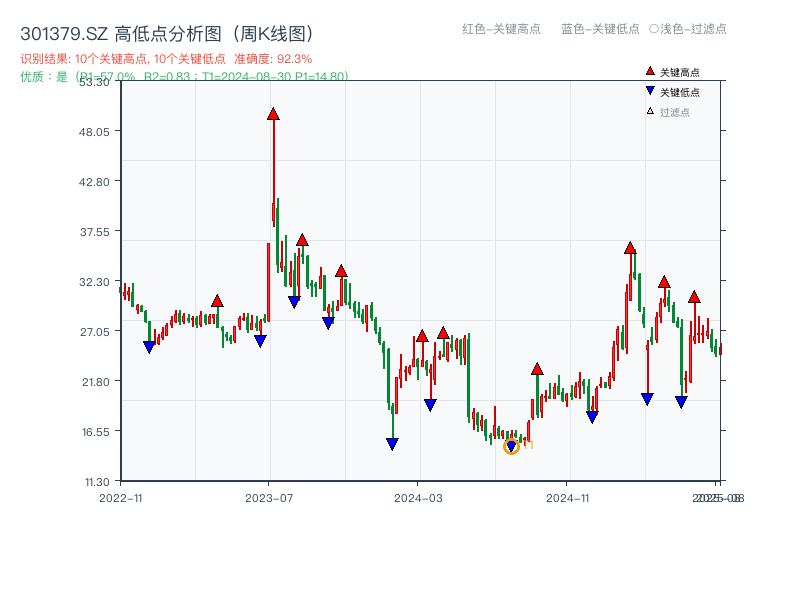Click the red key-high marker atop the tallest spike
800x600 pixels.
pyautogui.click(x=273, y=114)
